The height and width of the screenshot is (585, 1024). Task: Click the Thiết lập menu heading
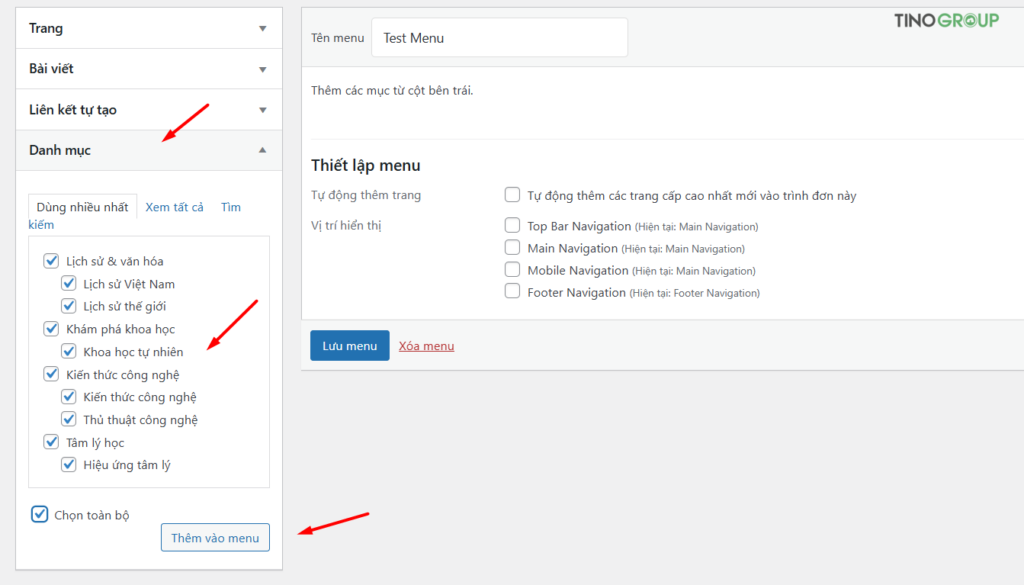366,165
